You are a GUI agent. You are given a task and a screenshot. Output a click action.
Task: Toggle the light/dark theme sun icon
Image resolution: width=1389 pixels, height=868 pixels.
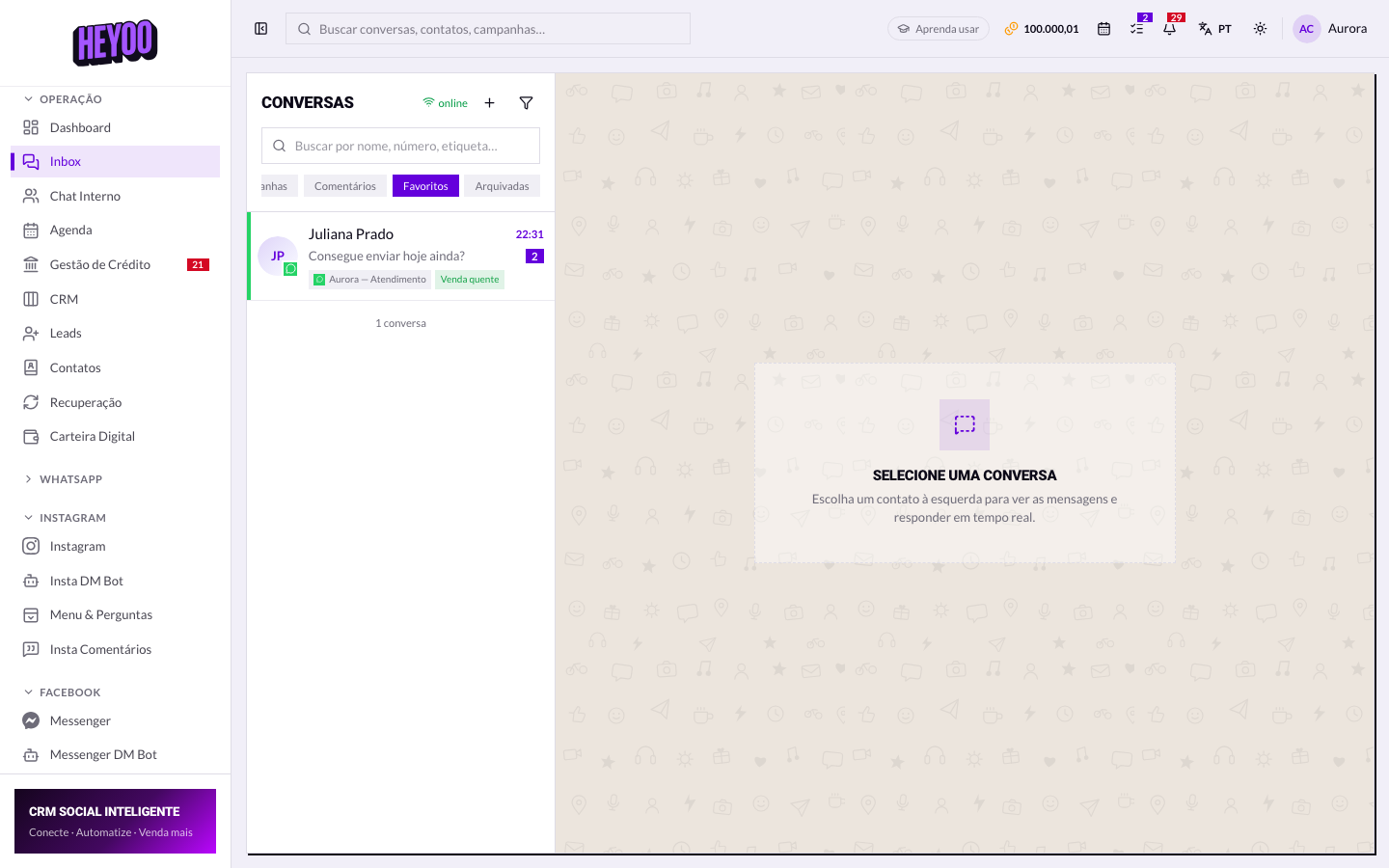pos(1260,29)
